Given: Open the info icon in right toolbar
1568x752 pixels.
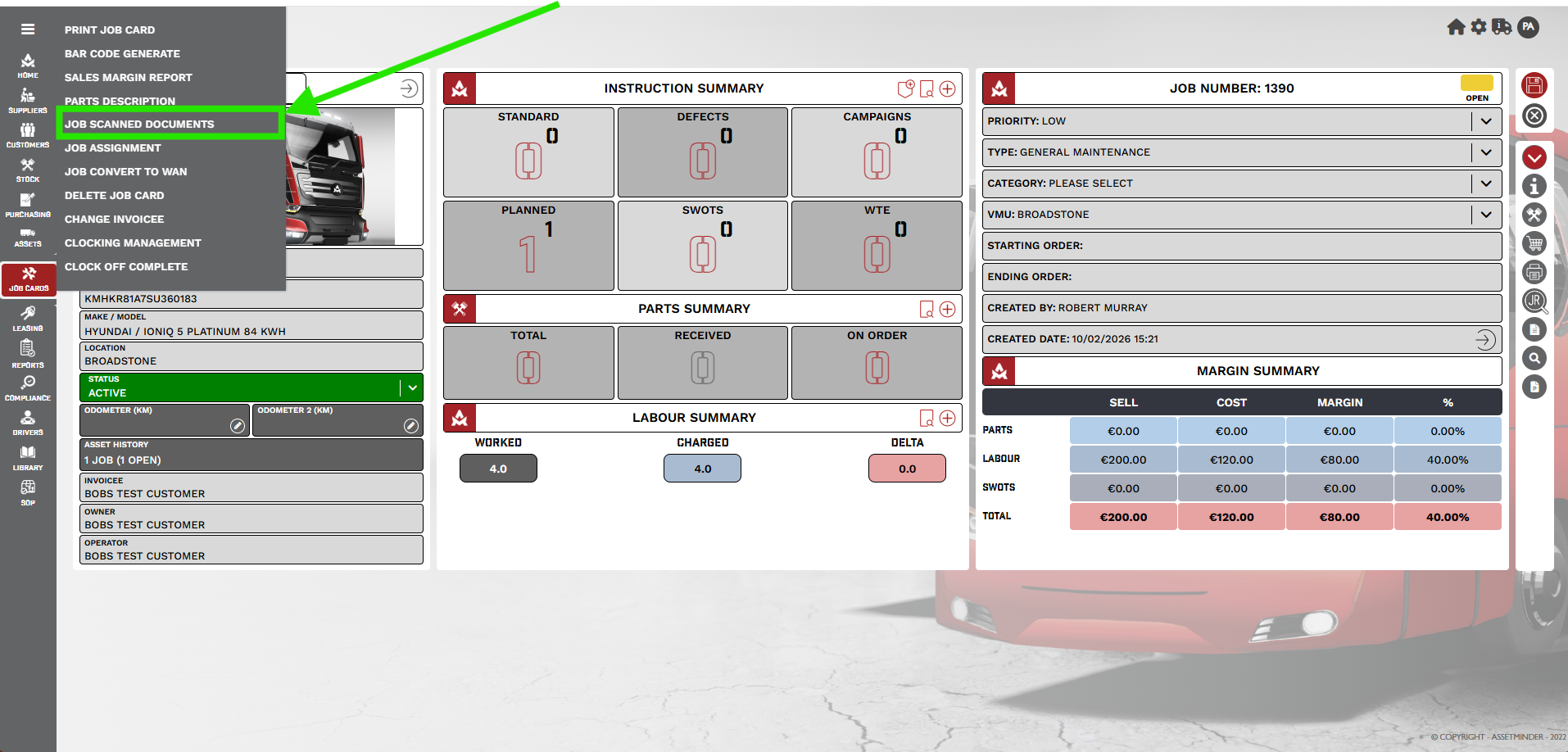Looking at the screenshot, I should (1534, 186).
